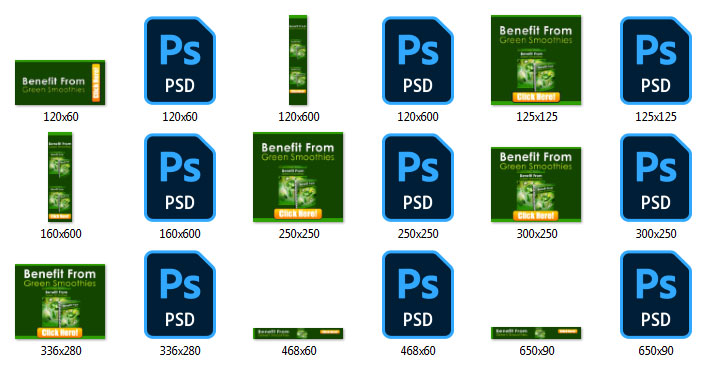This screenshot has height=374, width=709.
Task: Select the 160x600 PSD file icon
Action: tap(180, 177)
